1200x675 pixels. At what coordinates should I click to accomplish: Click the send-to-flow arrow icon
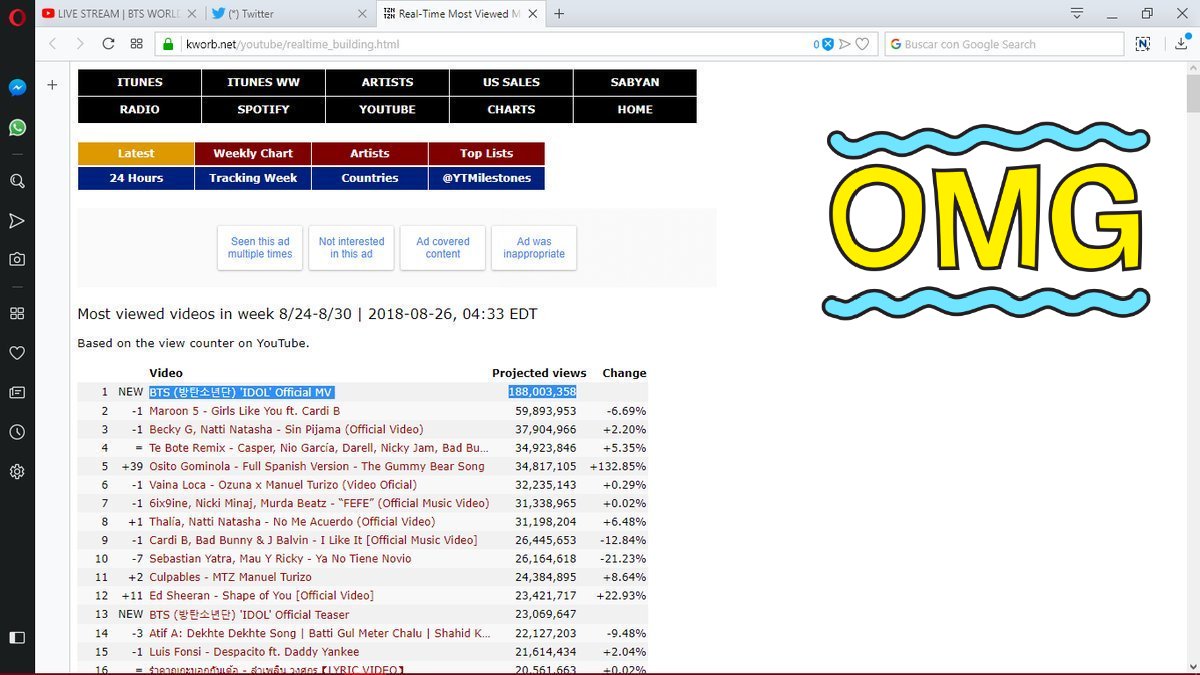pos(845,44)
